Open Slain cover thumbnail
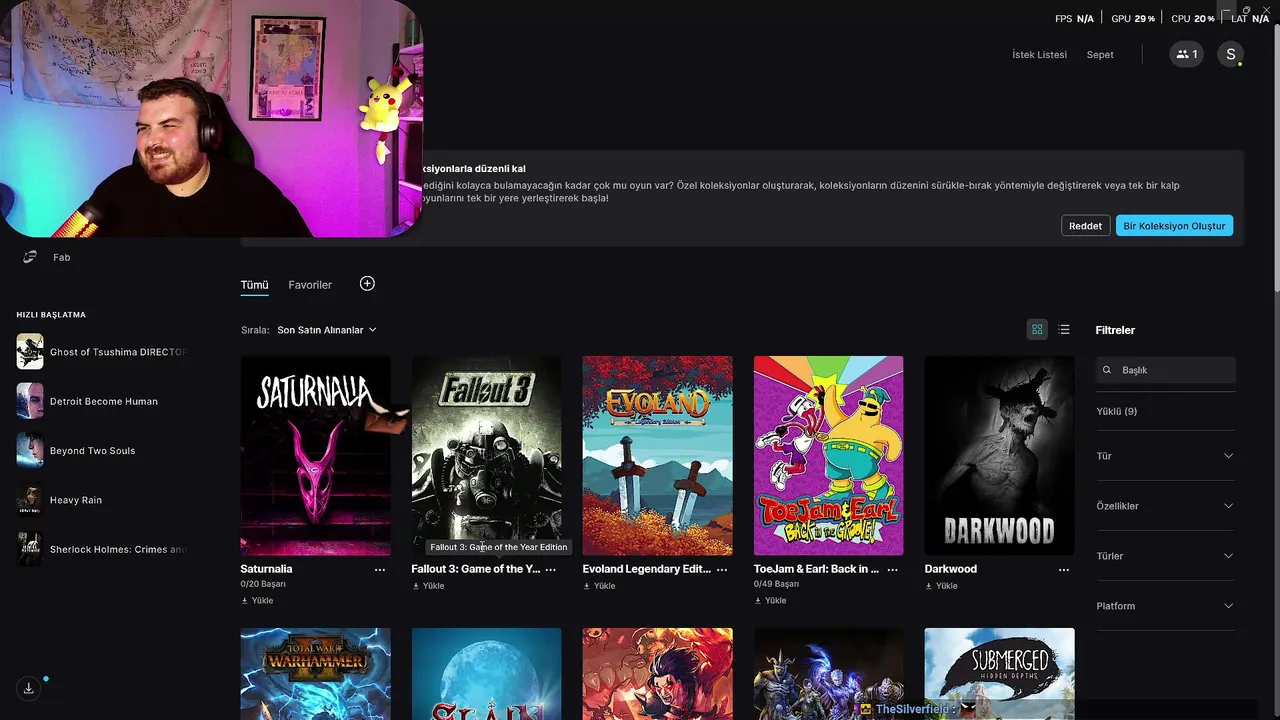Screen dimensions: 1280x720 click(x=486, y=674)
